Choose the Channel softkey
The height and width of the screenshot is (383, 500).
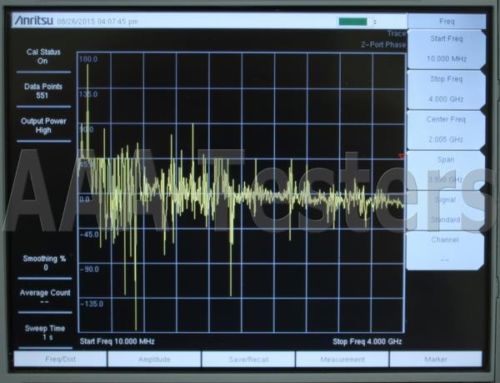[x=445, y=250]
